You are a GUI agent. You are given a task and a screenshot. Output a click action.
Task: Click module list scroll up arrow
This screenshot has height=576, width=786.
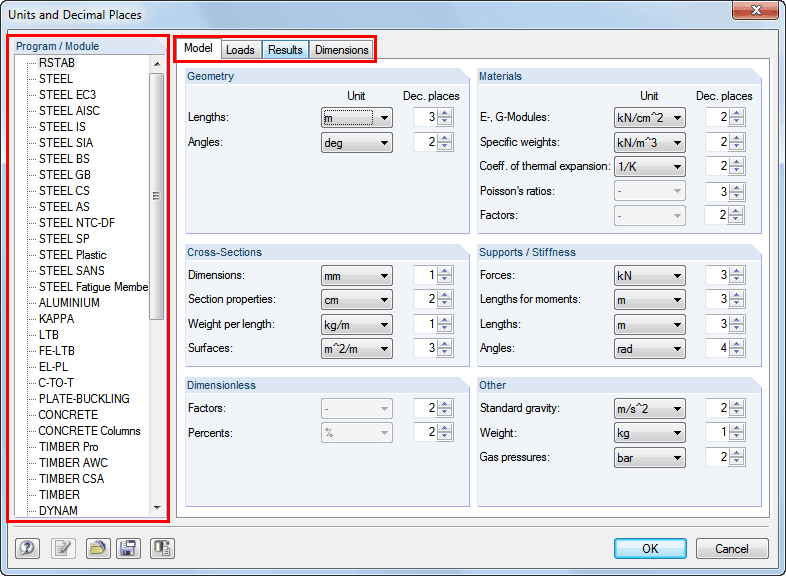157,64
